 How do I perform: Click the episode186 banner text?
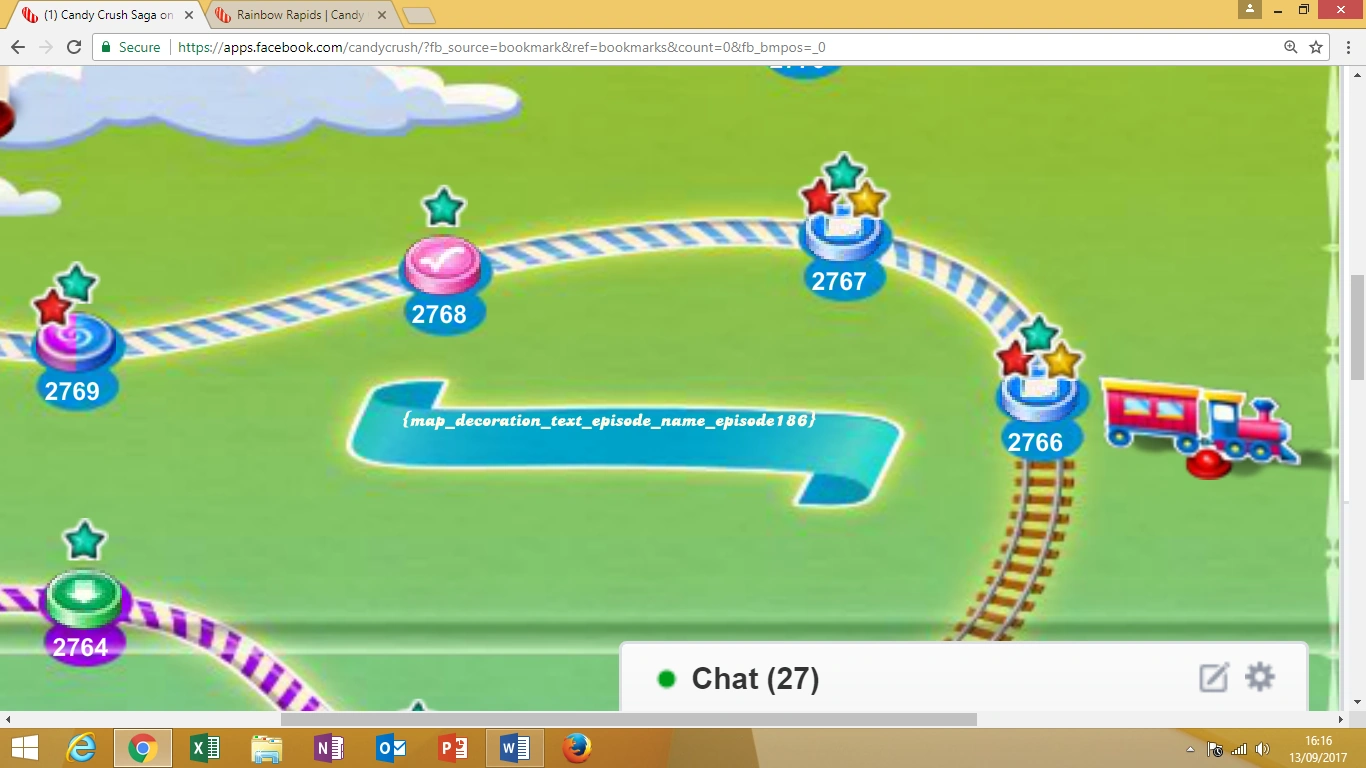pyautogui.click(x=609, y=420)
